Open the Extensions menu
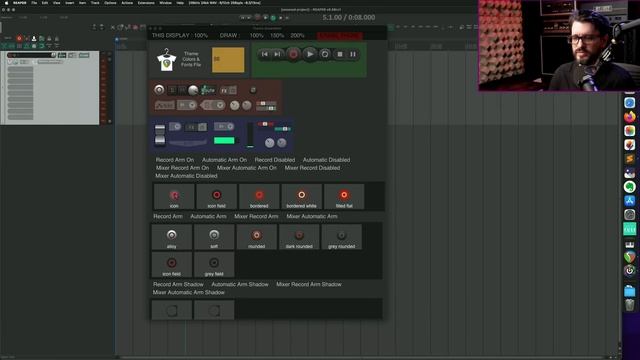This screenshot has width=640, height=360. [x=146, y=2]
